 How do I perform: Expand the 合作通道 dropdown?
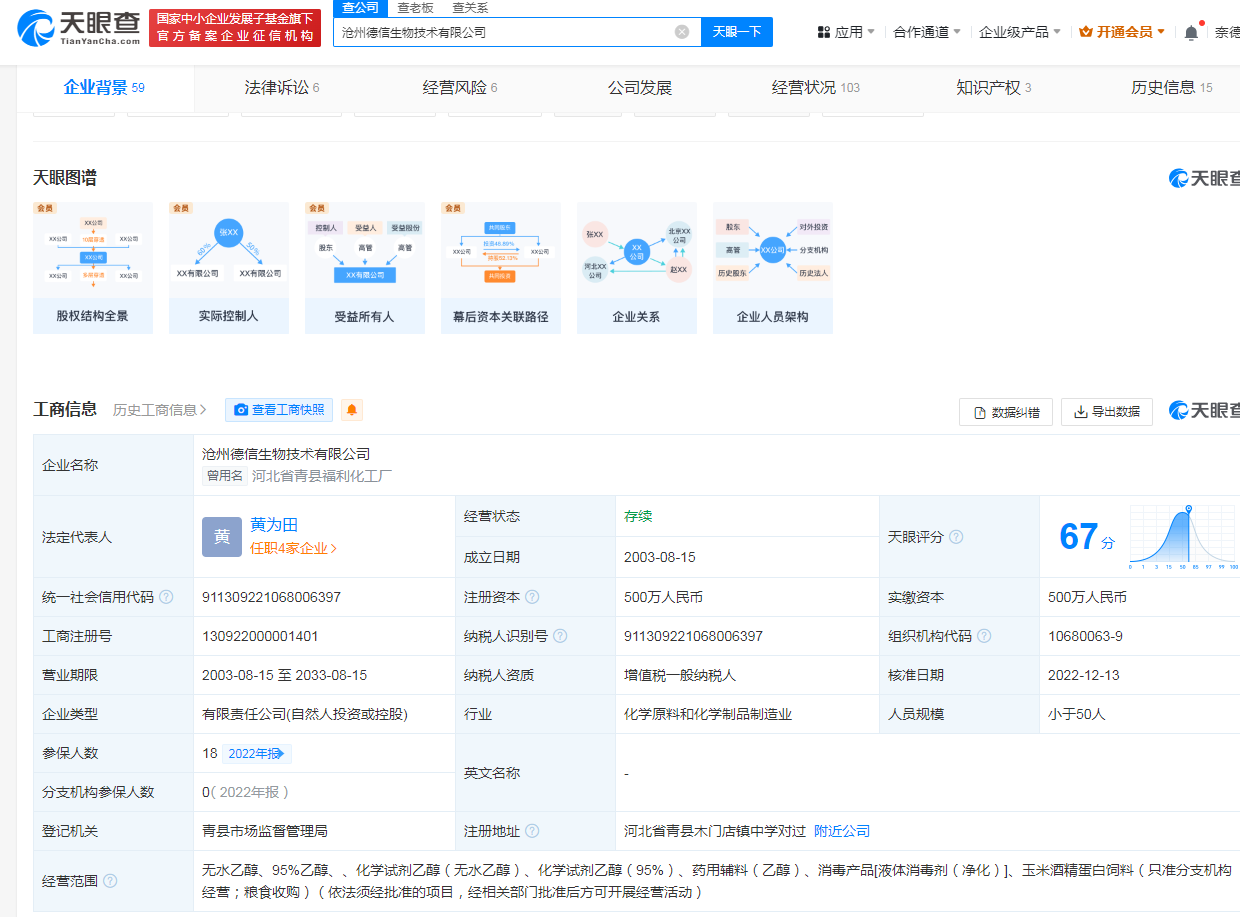(927, 32)
